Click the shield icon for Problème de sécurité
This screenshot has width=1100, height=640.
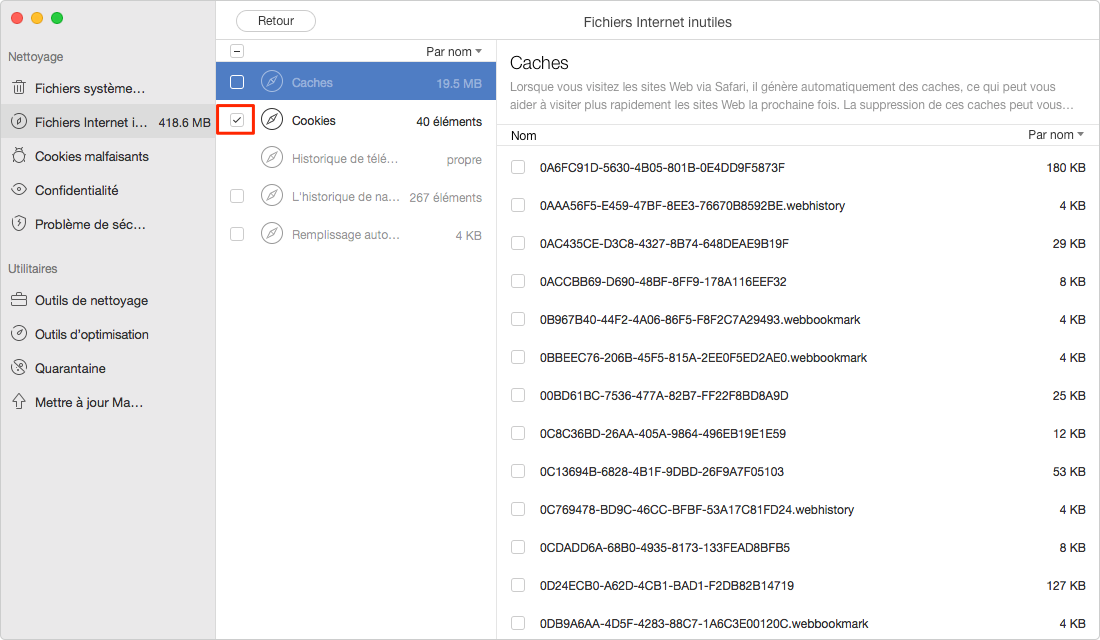coord(19,223)
